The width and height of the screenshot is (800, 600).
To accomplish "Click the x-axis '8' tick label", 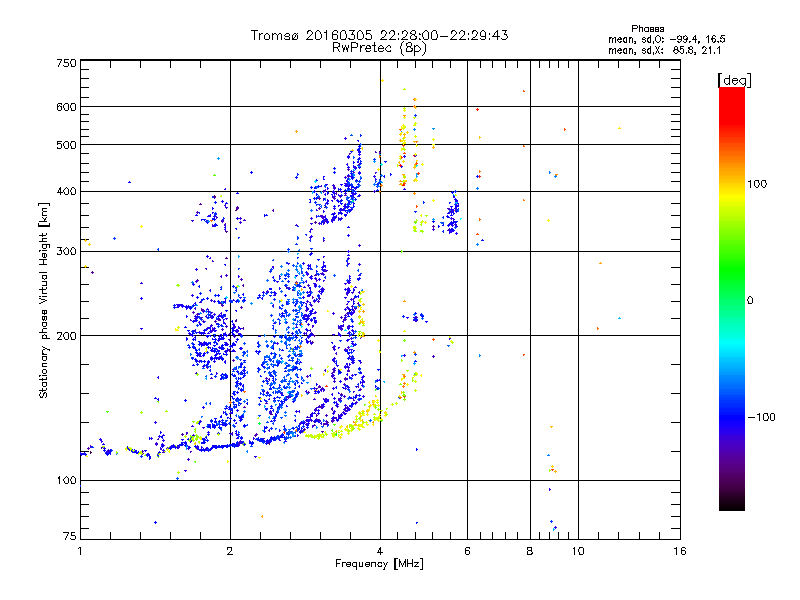I will 530,551.
